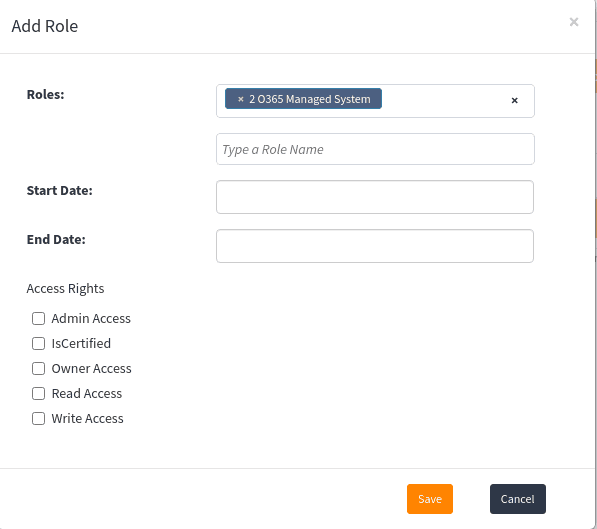Viewport: 597px width, 529px height.
Task: Focus the Type a Role Name field
Action: tap(375, 149)
